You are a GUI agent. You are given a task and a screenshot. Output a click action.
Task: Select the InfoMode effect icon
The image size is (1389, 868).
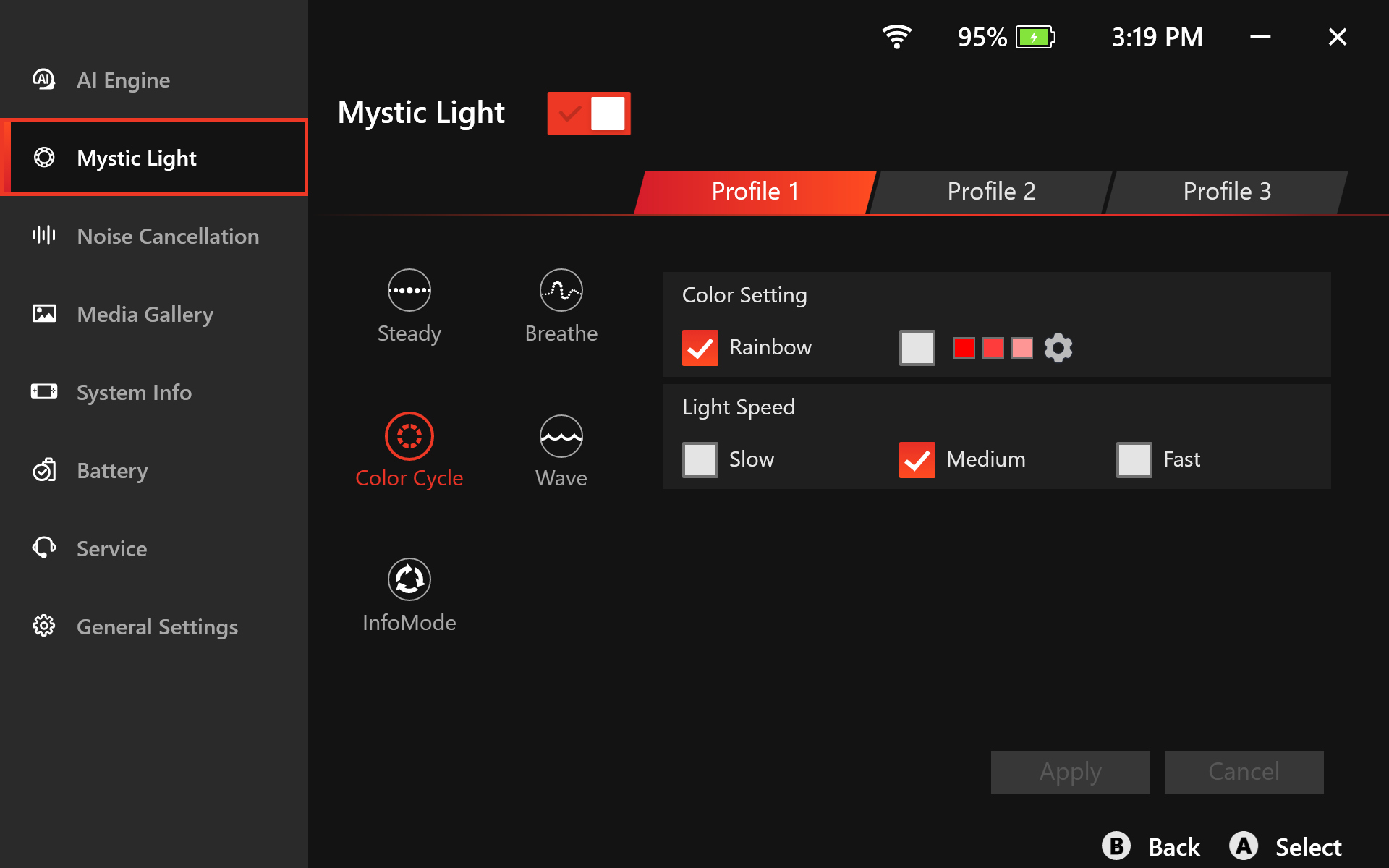409,579
